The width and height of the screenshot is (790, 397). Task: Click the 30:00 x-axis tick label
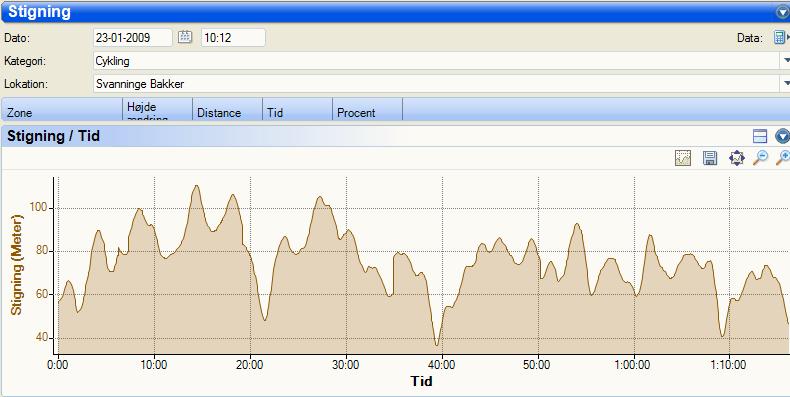click(346, 364)
